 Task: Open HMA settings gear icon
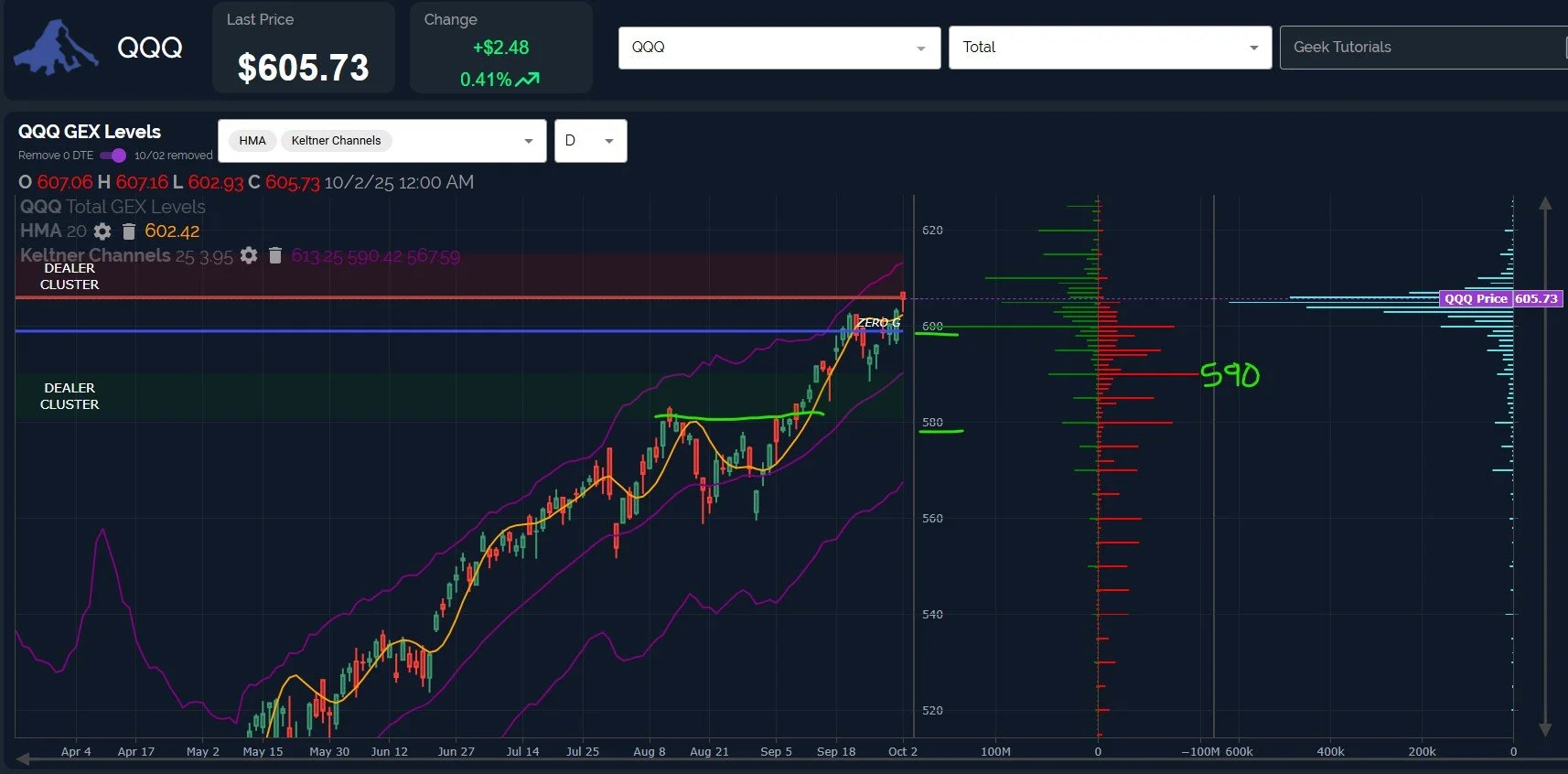click(102, 231)
